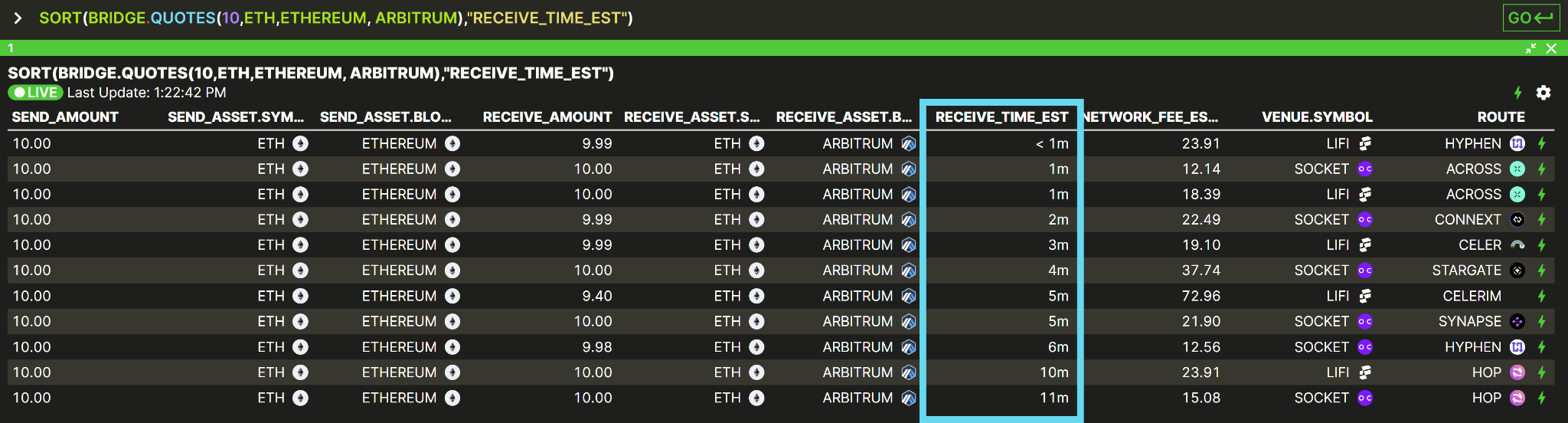Sort by ROUTE column header
1568x423 pixels.
[1501, 117]
